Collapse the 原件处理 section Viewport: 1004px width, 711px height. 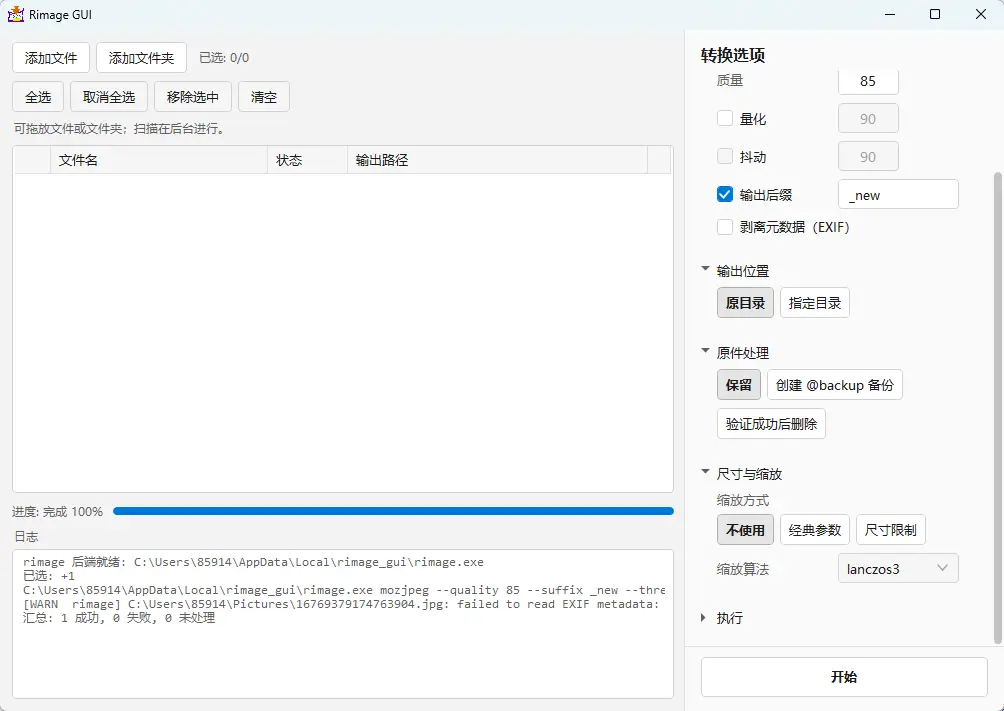click(x=705, y=351)
